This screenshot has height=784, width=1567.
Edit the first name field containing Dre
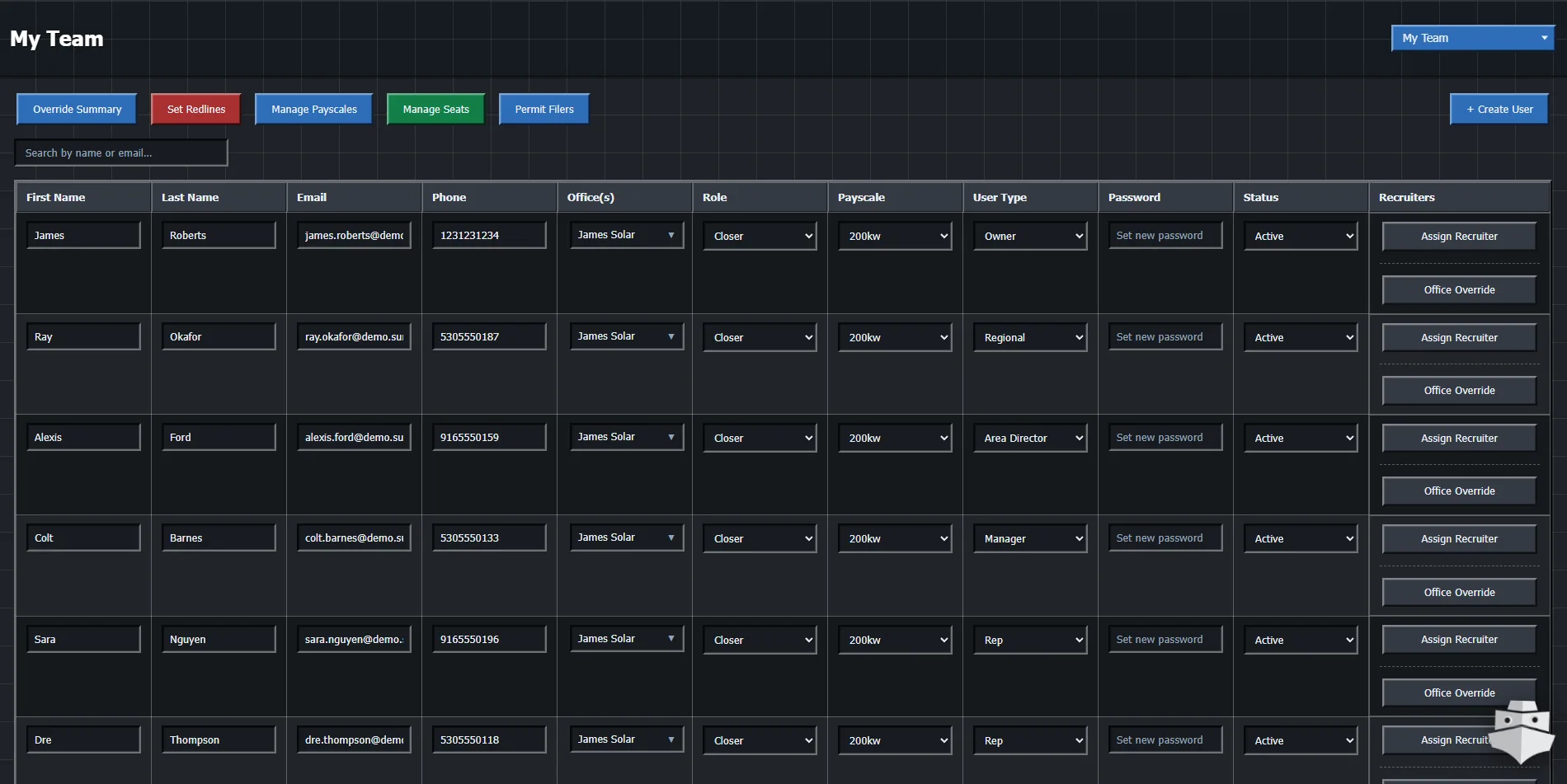tap(83, 739)
